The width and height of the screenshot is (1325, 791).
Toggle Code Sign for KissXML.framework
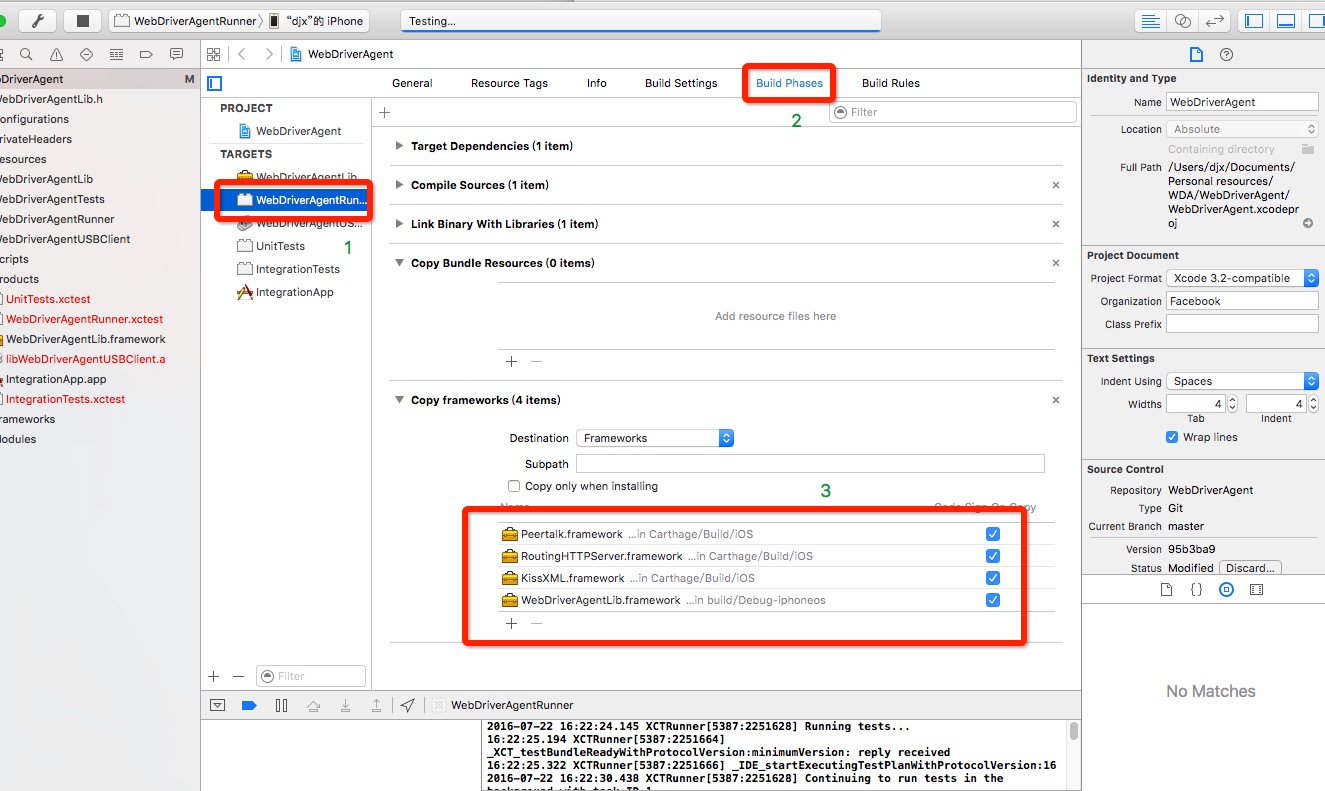(x=993, y=578)
